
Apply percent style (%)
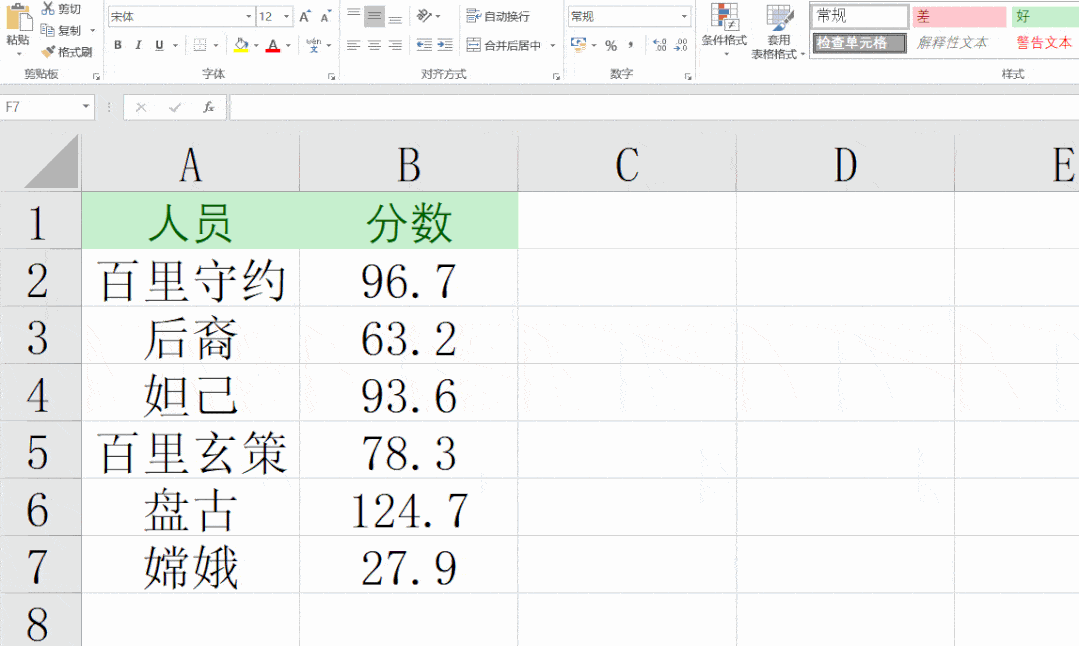[610, 45]
